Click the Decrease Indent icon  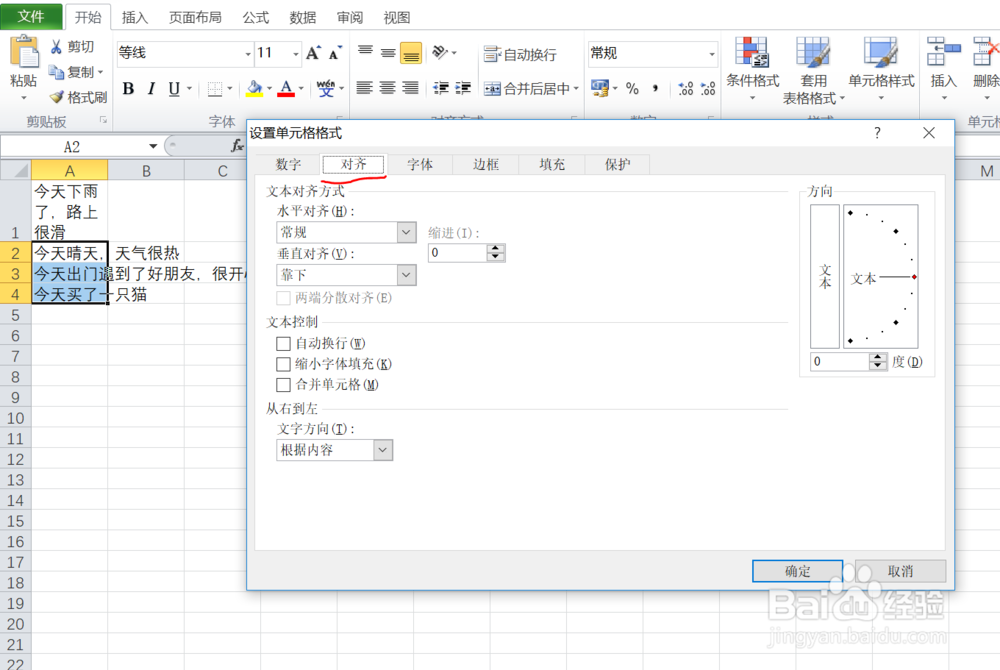[x=441, y=88]
